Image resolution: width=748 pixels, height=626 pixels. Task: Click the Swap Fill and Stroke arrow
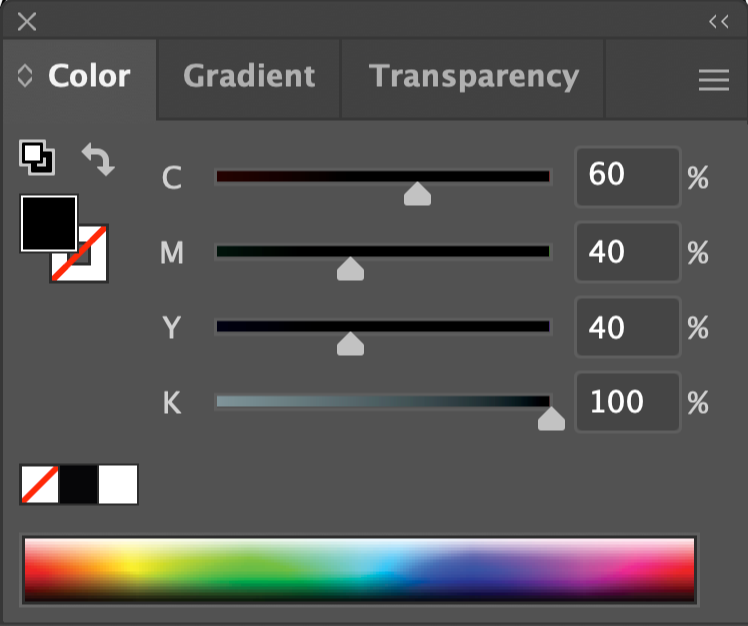coord(98,159)
